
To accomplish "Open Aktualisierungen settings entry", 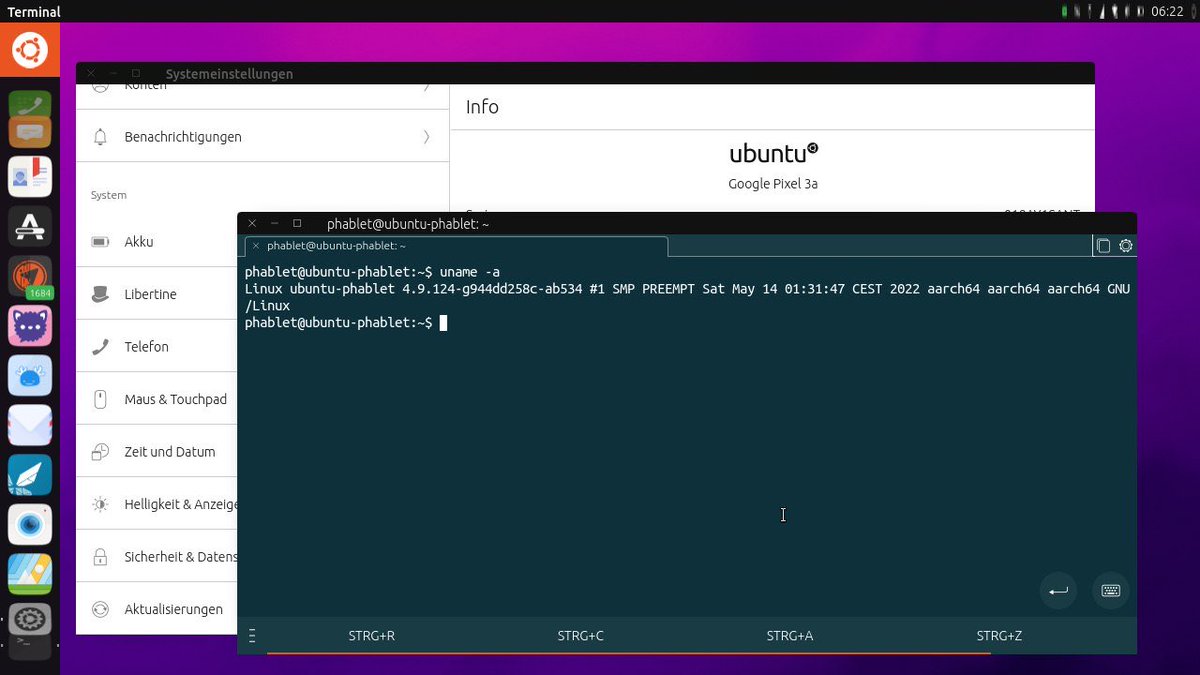I will (157, 609).
